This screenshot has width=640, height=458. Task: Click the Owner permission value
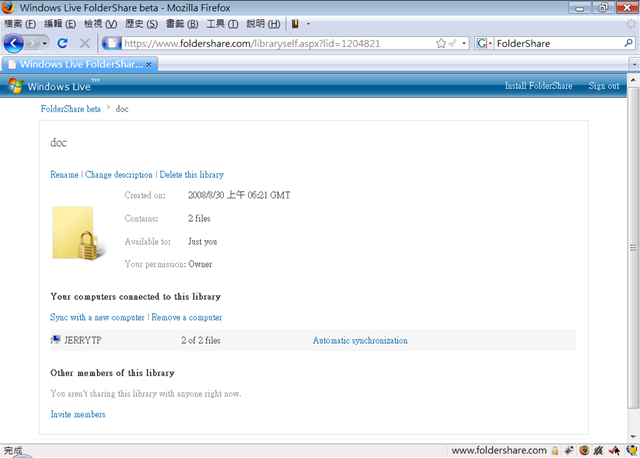[x=200, y=264]
